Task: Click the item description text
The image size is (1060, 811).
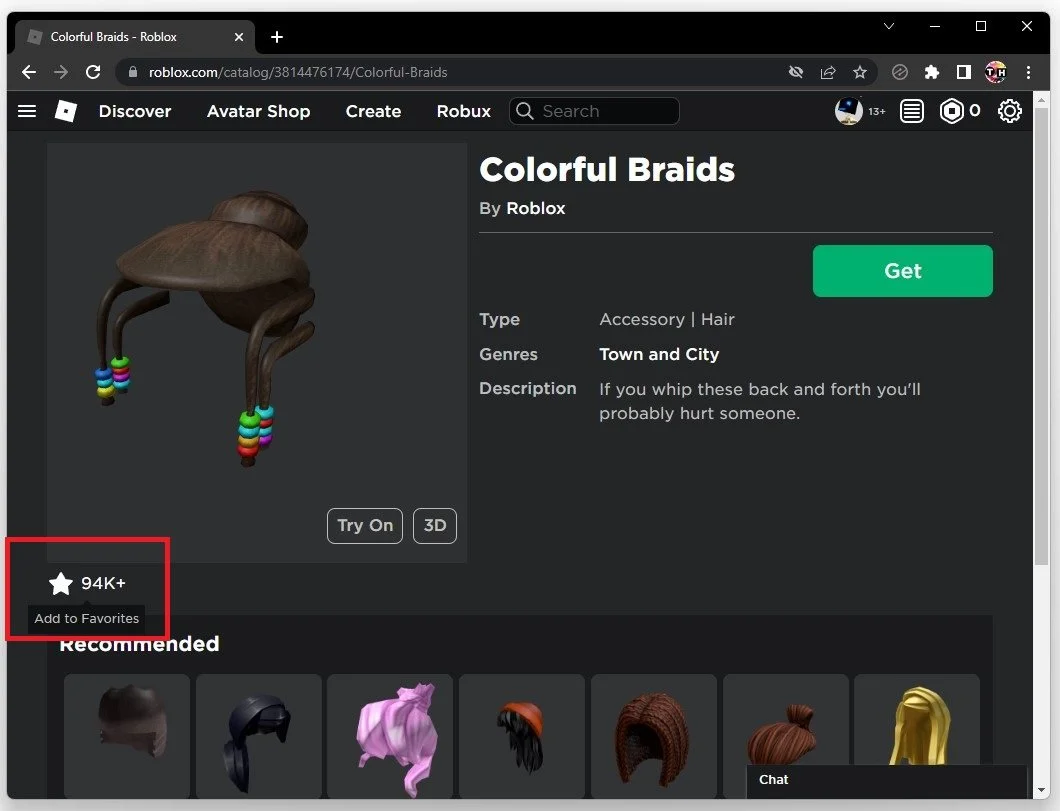Action: pos(760,401)
